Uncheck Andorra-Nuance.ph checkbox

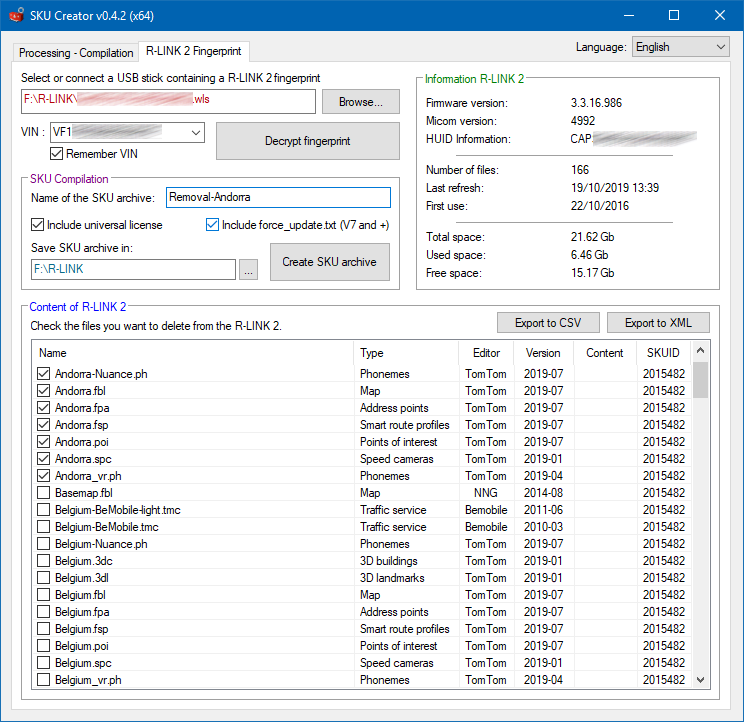(44, 374)
